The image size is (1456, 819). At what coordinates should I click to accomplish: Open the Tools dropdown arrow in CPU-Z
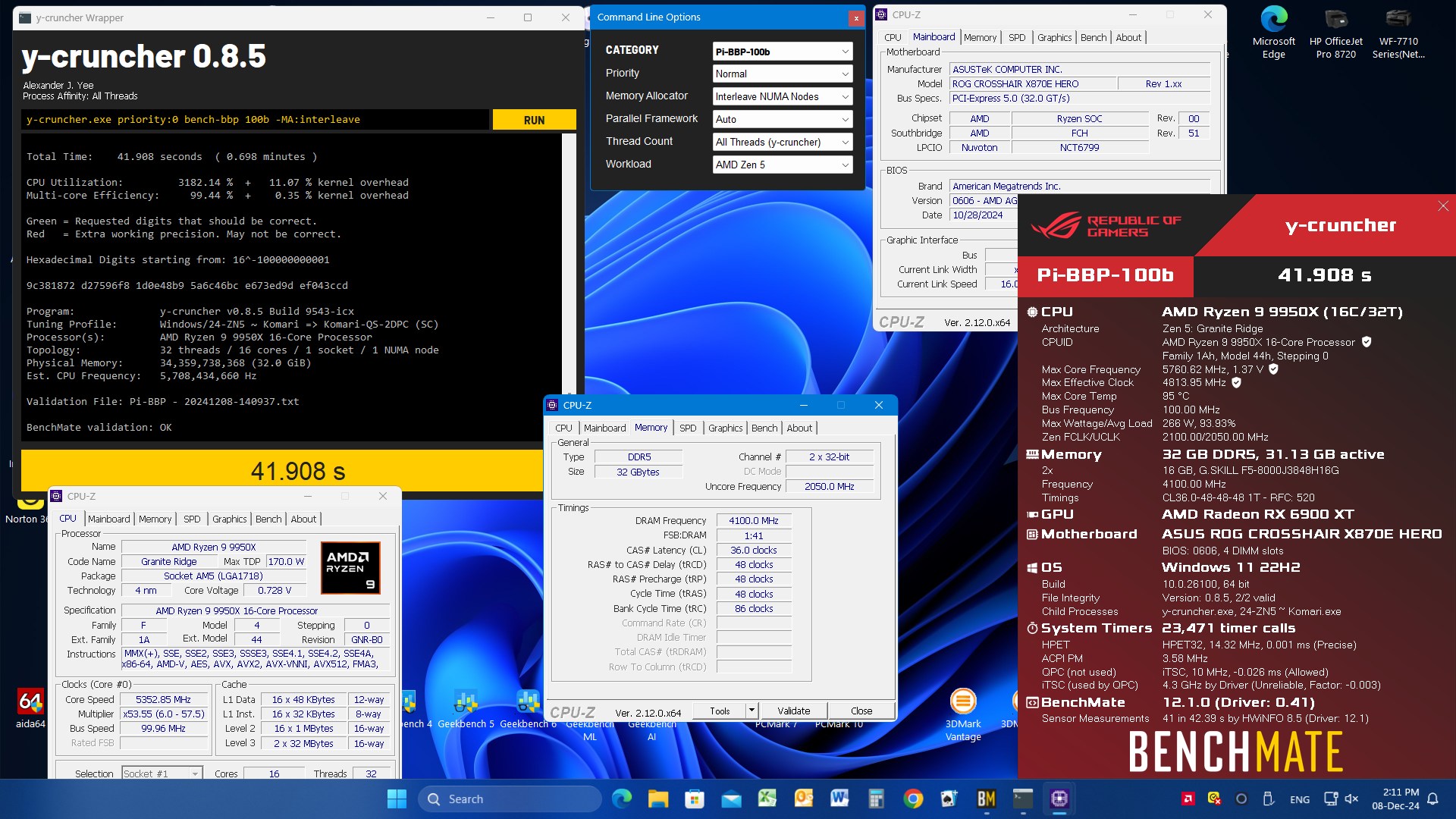click(x=752, y=711)
